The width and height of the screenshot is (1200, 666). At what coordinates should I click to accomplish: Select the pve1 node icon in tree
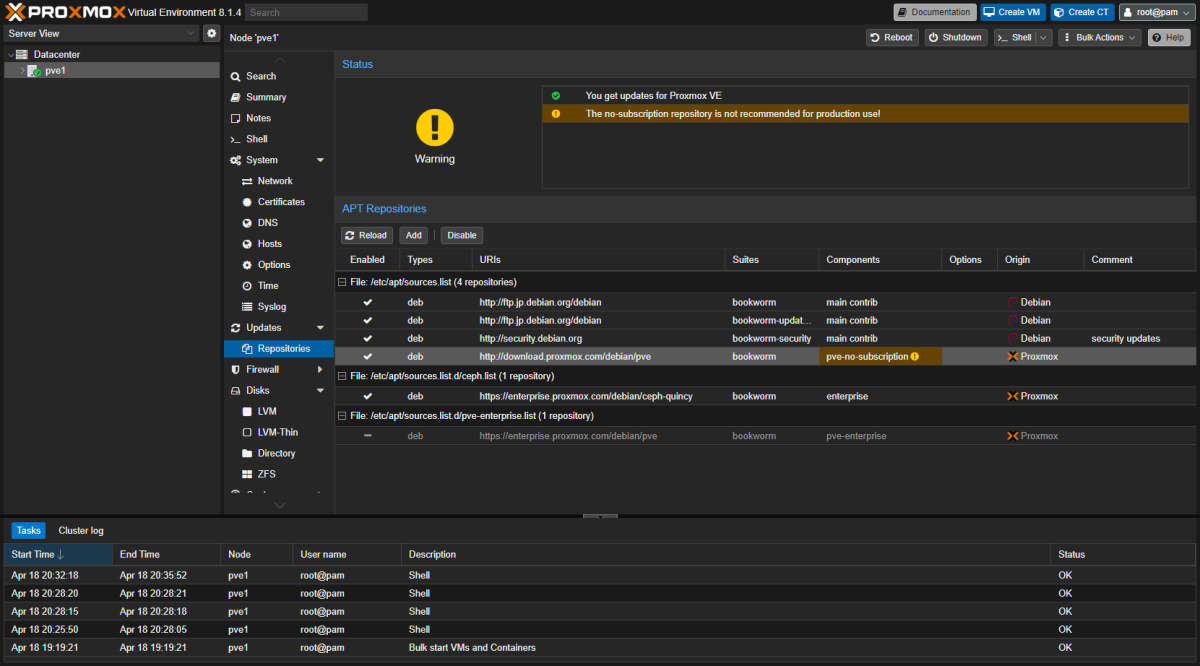(x=34, y=71)
